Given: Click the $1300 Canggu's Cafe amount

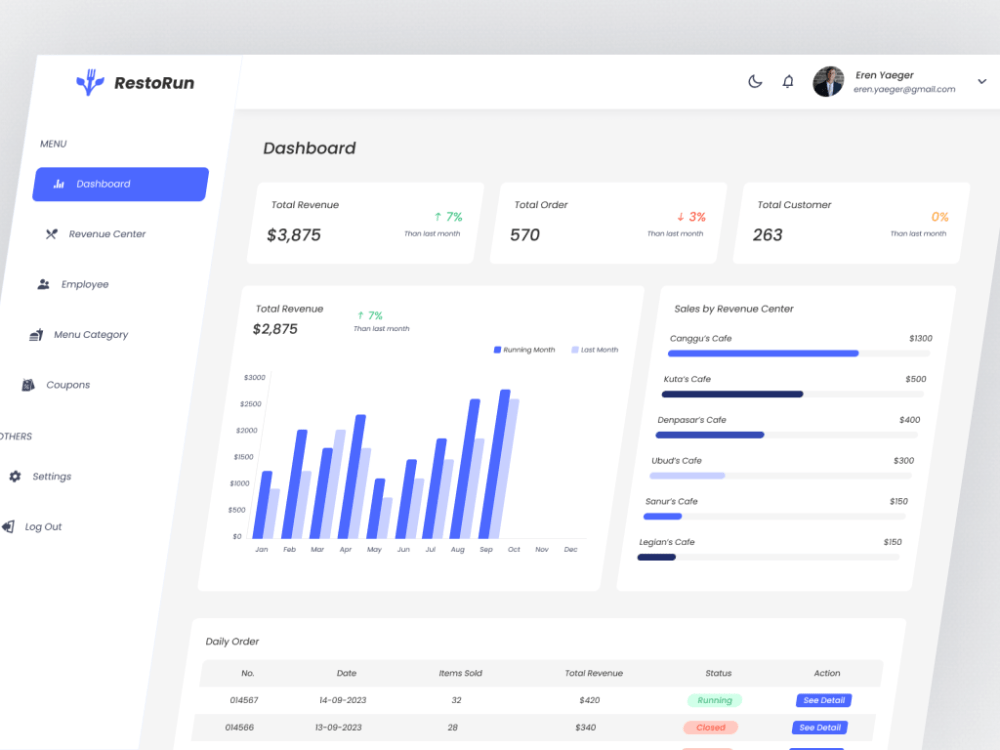Looking at the screenshot, I should (x=921, y=339).
